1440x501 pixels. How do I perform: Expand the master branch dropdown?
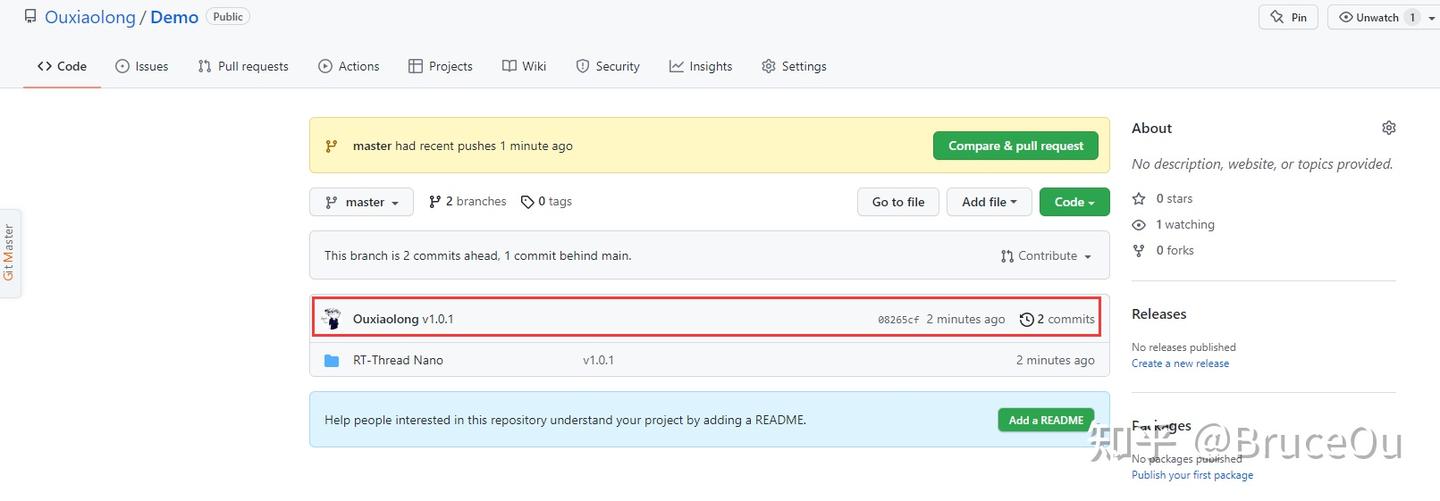point(361,202)
